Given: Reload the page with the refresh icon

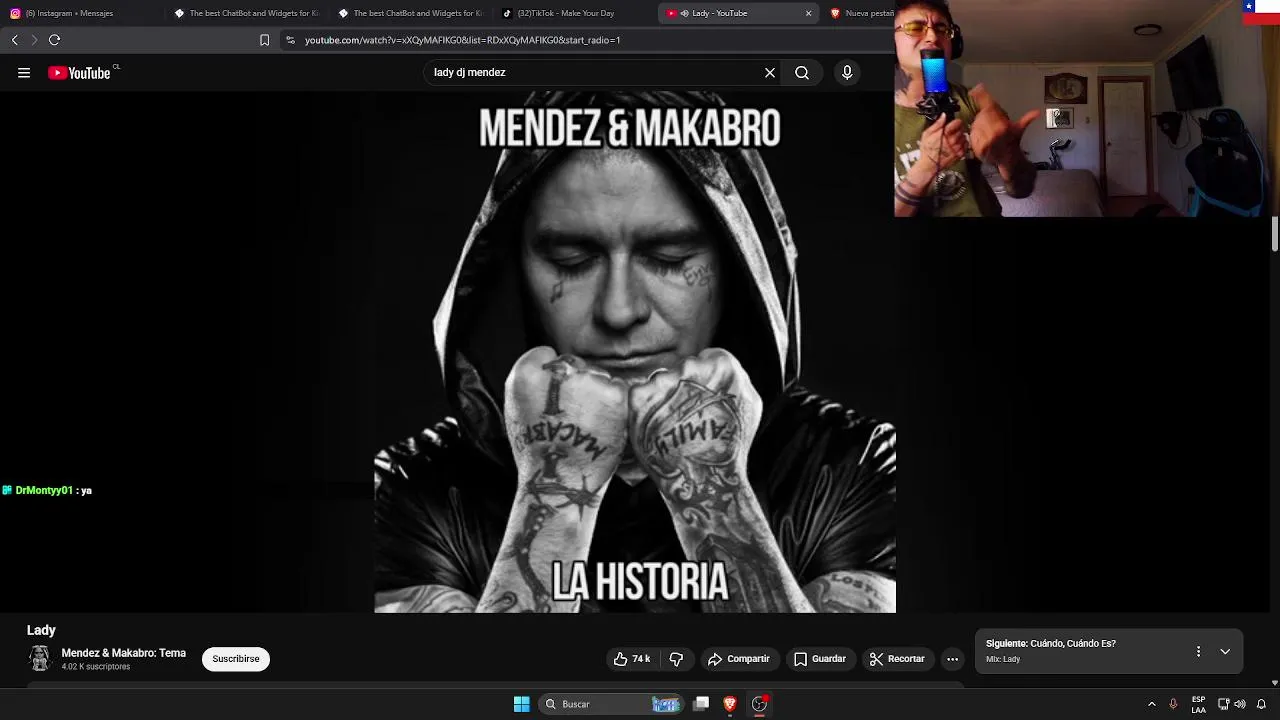Looking at the screenshot, I should [54, 40].
